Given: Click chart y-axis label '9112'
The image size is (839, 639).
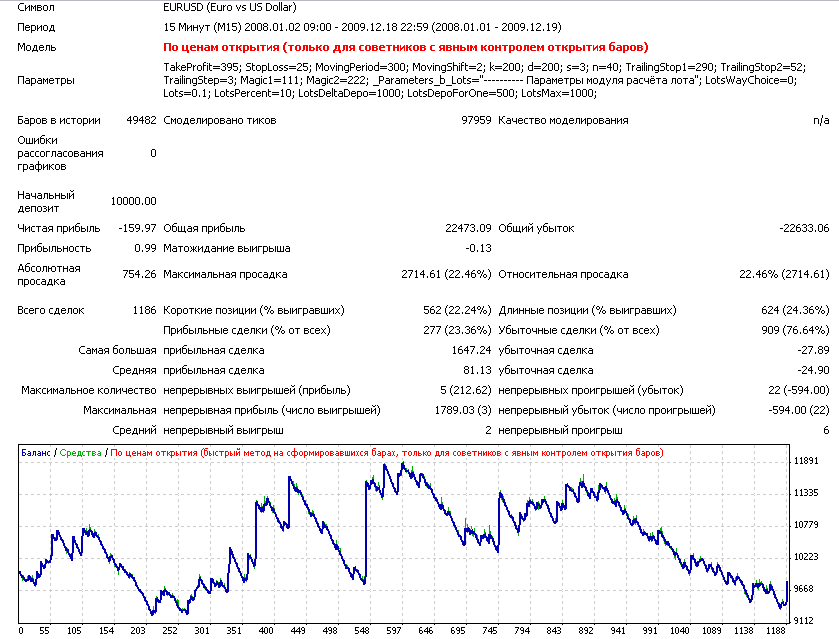Looking at the screenshot, I should [x=804, y=621].
